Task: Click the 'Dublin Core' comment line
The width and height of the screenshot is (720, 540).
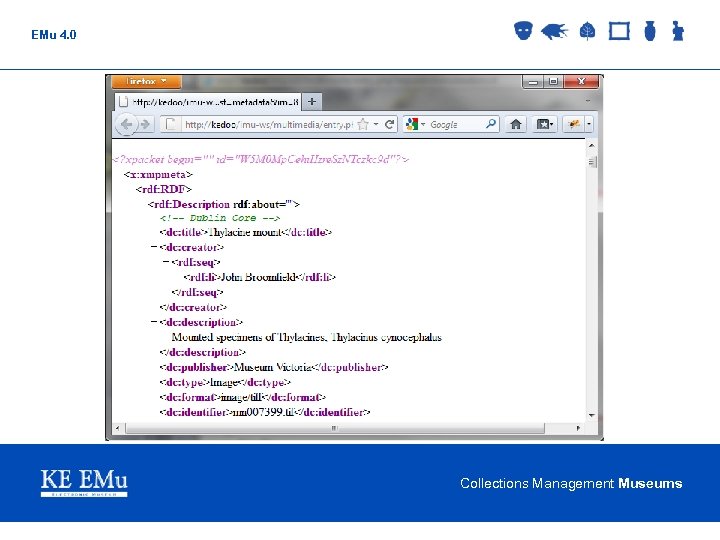Action: pyautogui.click(x=220, y=218)
